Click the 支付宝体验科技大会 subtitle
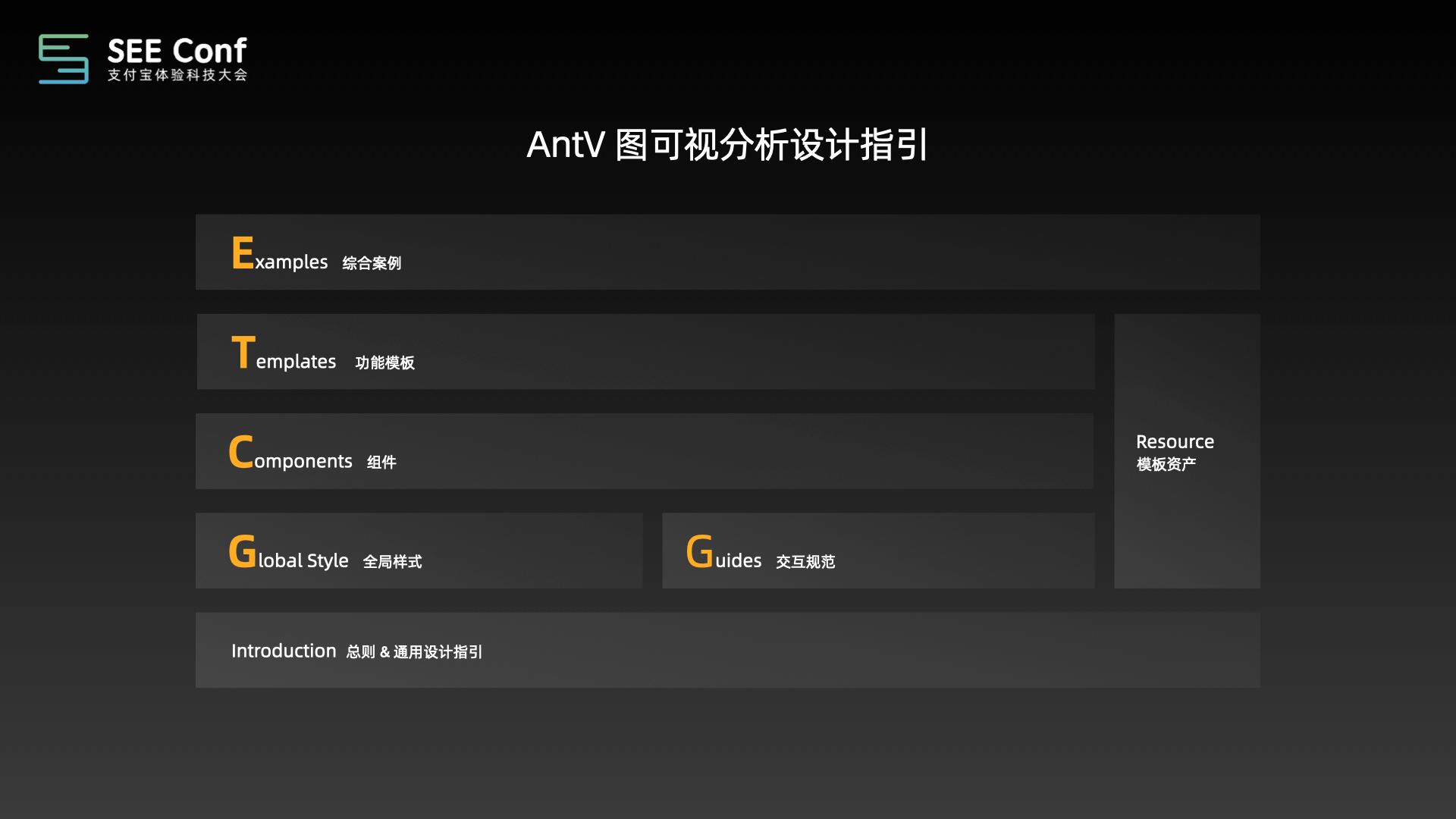Viewport: 1456px width, 819px height. 177,75
